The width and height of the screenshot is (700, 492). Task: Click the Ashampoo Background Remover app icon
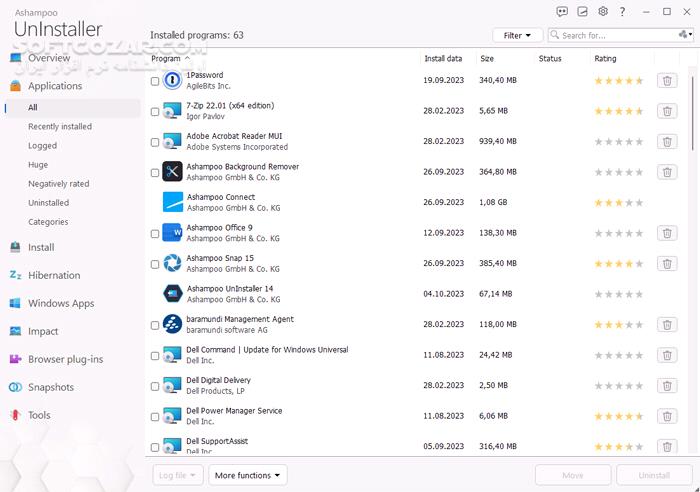172,171
